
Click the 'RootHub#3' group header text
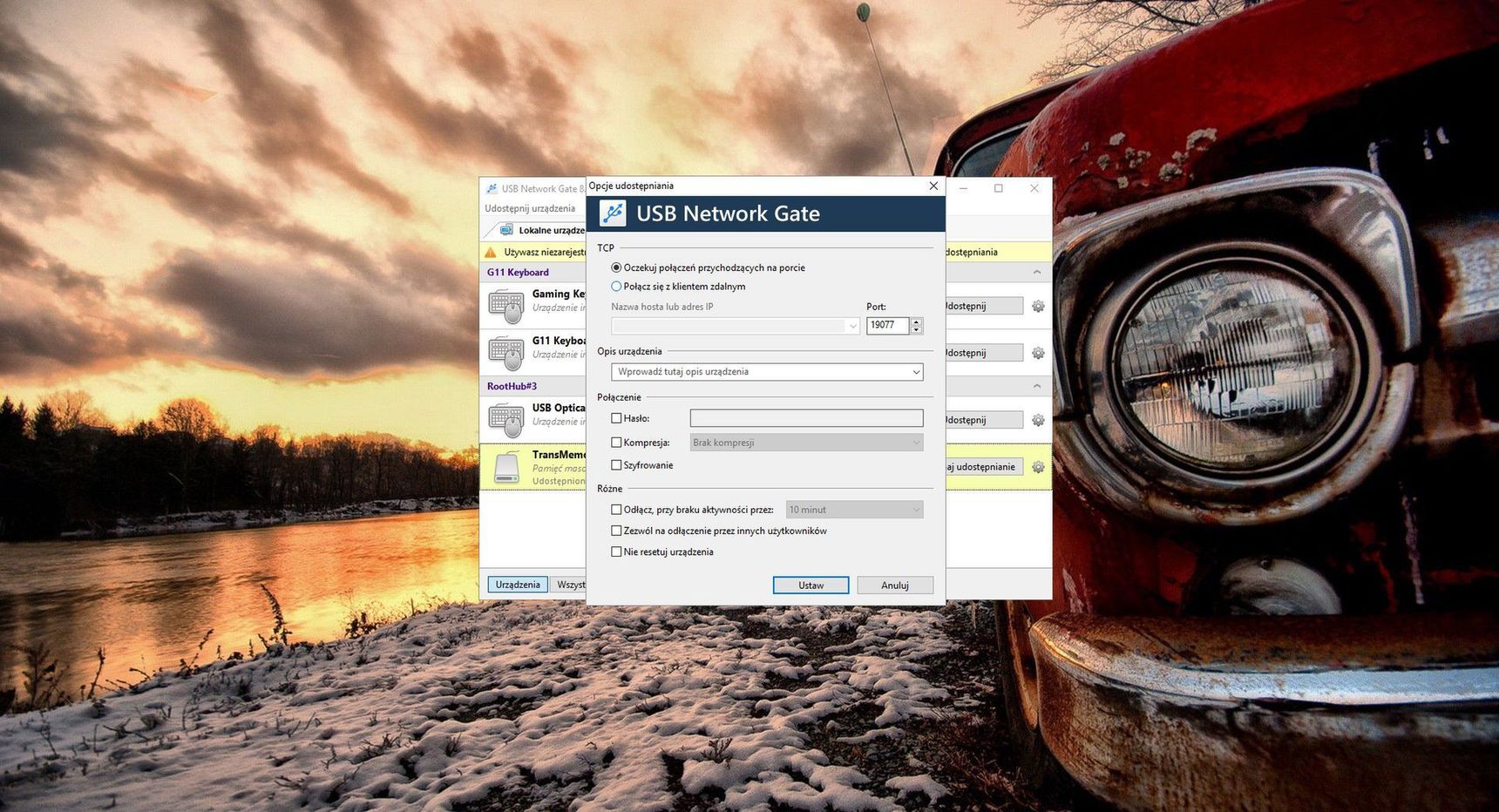coord(512,386)
